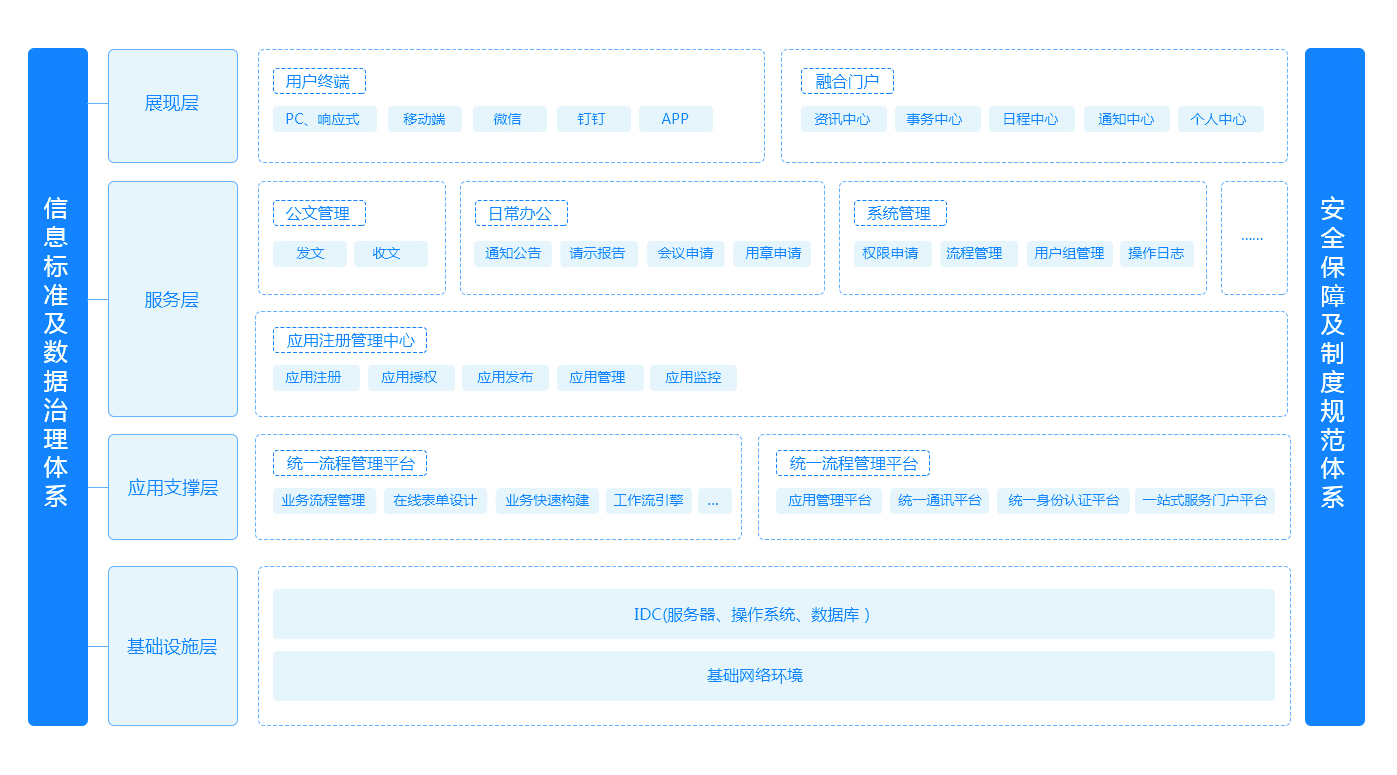Select 应用授权 in 应用注册管理中心
The image size is (1397, 775).
[x=410, y=378]
